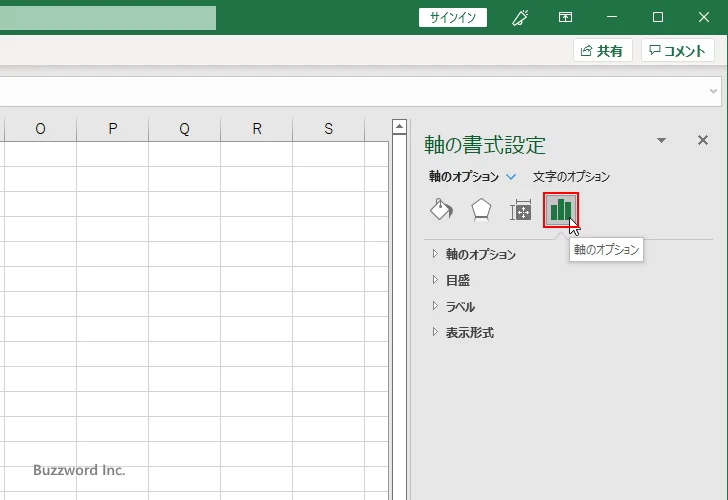Switch to the 文字のオプション tab
The width and height of the screenshot is (728, 500).
tap(571, 177)
